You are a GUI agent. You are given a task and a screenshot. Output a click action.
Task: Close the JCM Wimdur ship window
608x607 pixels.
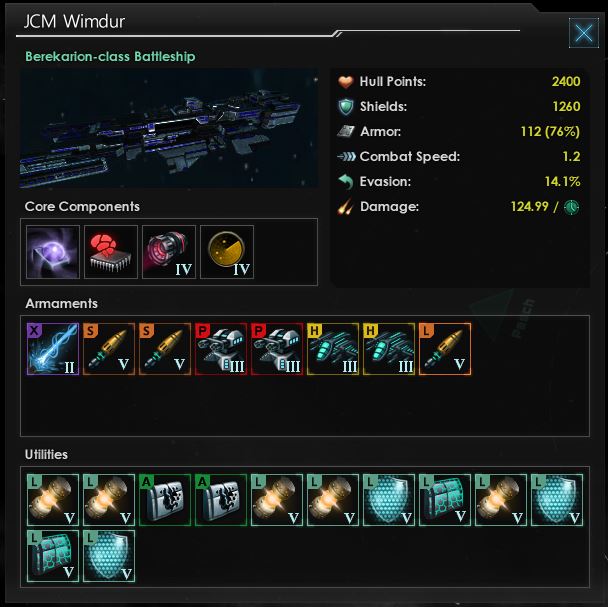[x=584, y=33]
